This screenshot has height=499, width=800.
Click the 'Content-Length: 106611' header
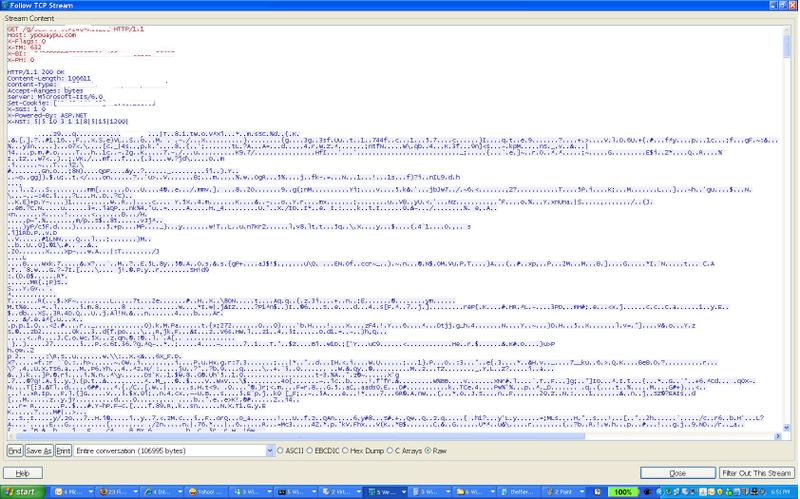[x=49, y=79]
